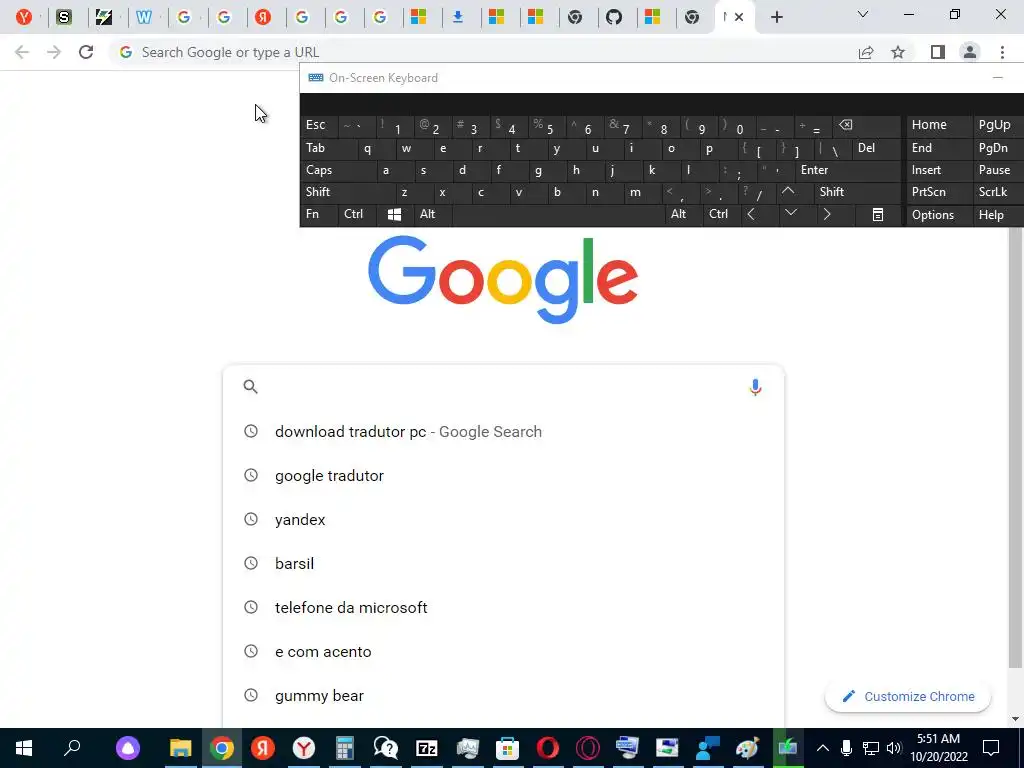Image resolution: width=1024 pixels, height=768 pixels.
Task: Reload the page with the refresh icon
Action: (86, 52)
